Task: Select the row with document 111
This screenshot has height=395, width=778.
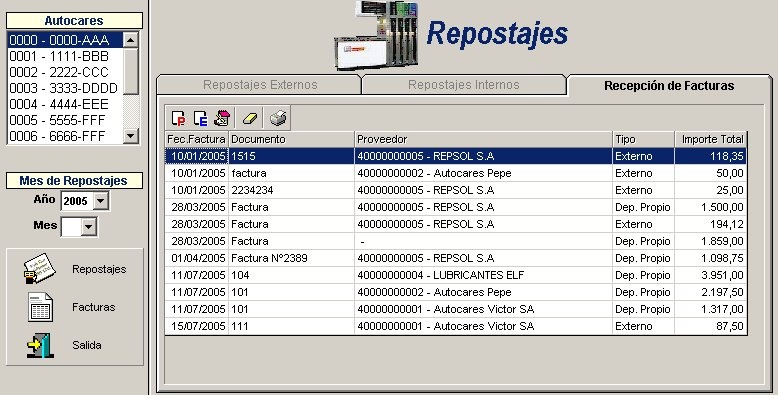Action: pos(455,326)
